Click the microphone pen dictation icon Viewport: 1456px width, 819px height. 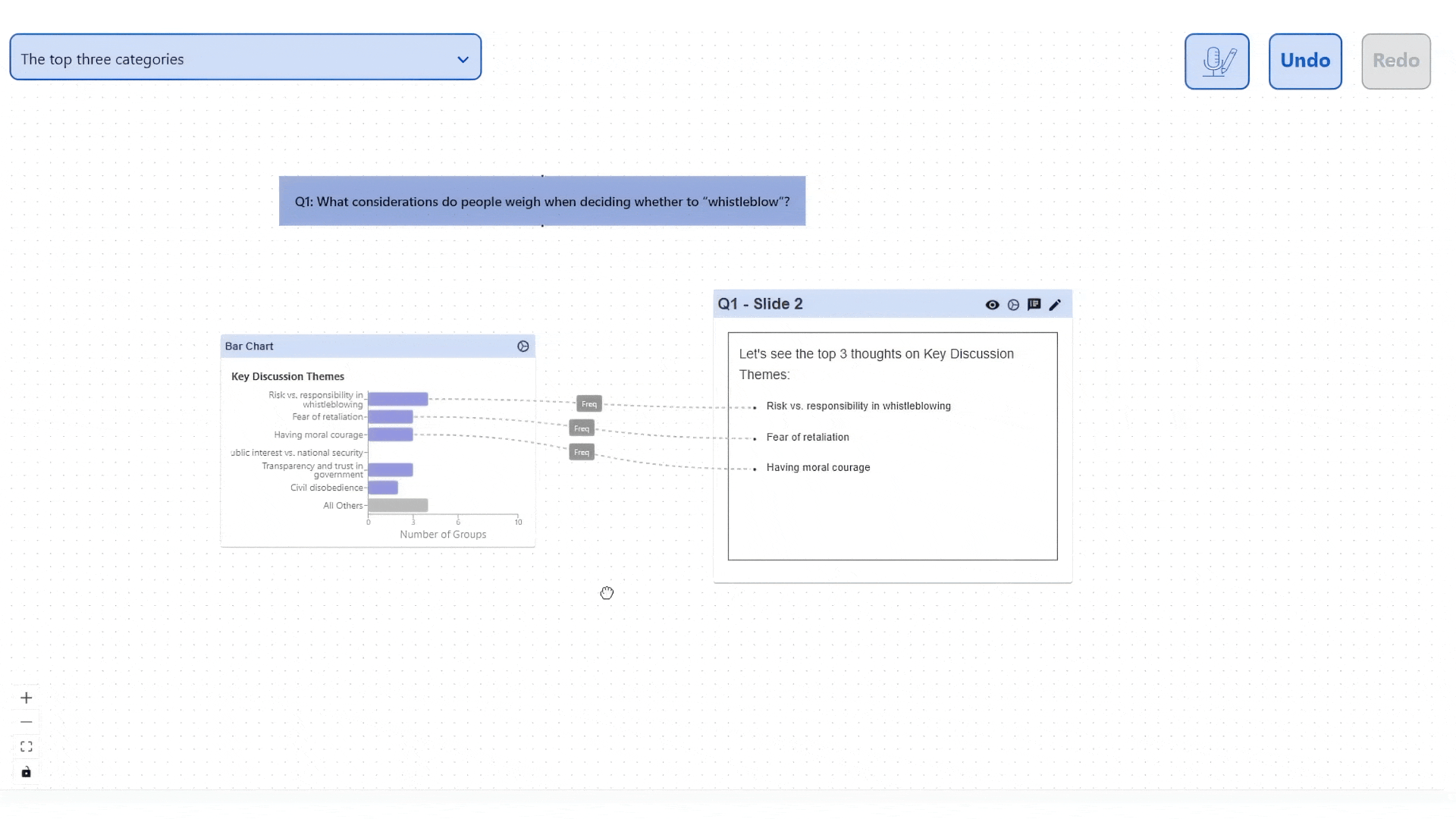pyautogui.click(x=1216, y=61)
